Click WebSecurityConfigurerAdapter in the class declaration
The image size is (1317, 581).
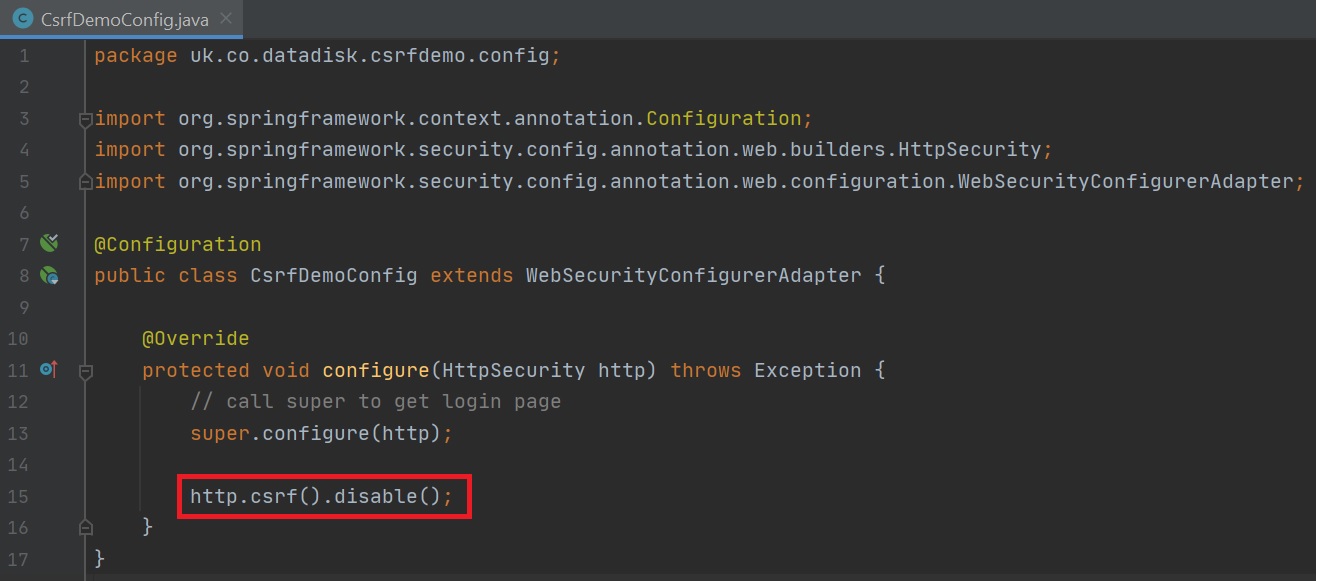[x=692, y=276]
